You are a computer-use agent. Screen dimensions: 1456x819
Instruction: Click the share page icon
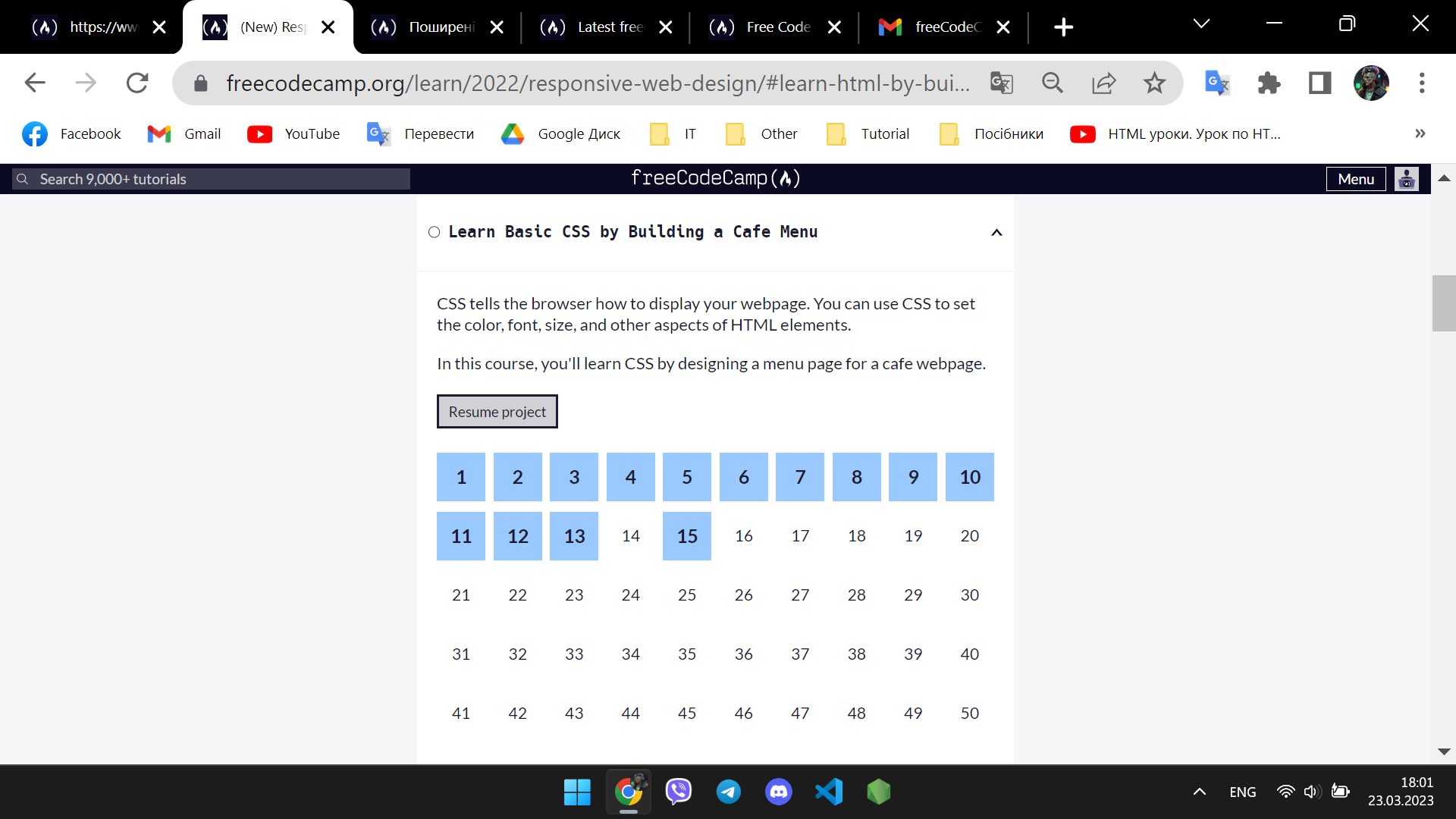(1103, 83)
